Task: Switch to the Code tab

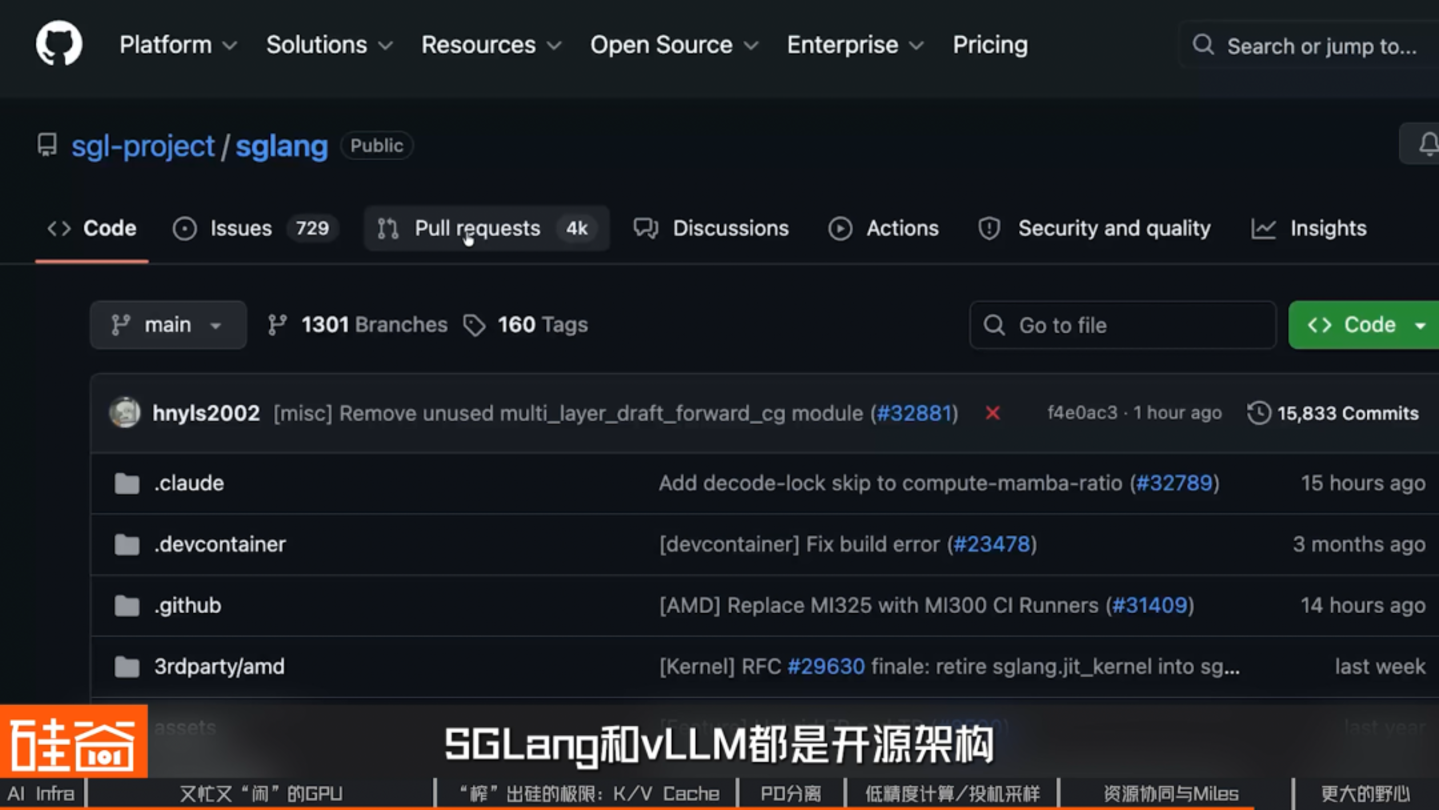Action: [92, 228]
